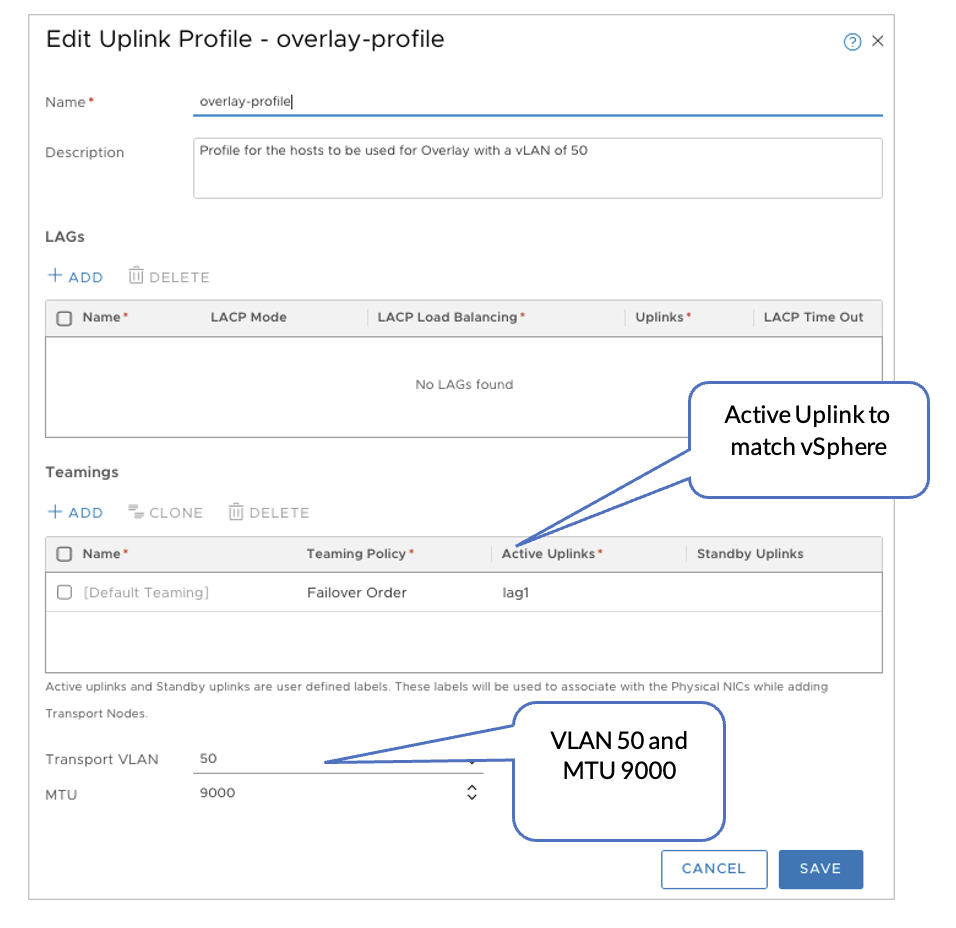This screenshot has height=928, width=956.
Task: Close the Edit Uplink Profile dialog
Action: tap(878, 41)
